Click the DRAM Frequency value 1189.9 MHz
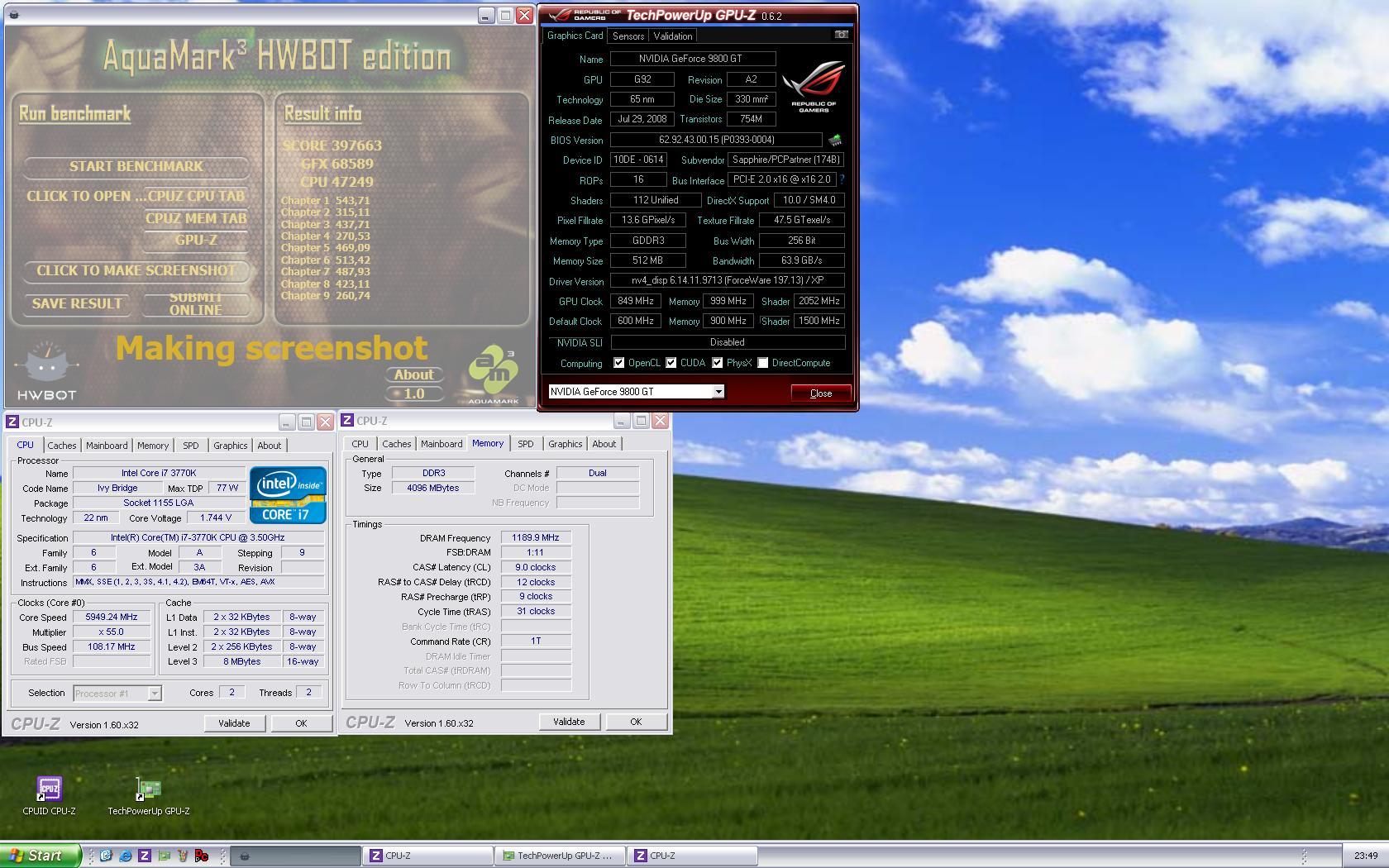The image size is (1389, 868). pos(536,538)
